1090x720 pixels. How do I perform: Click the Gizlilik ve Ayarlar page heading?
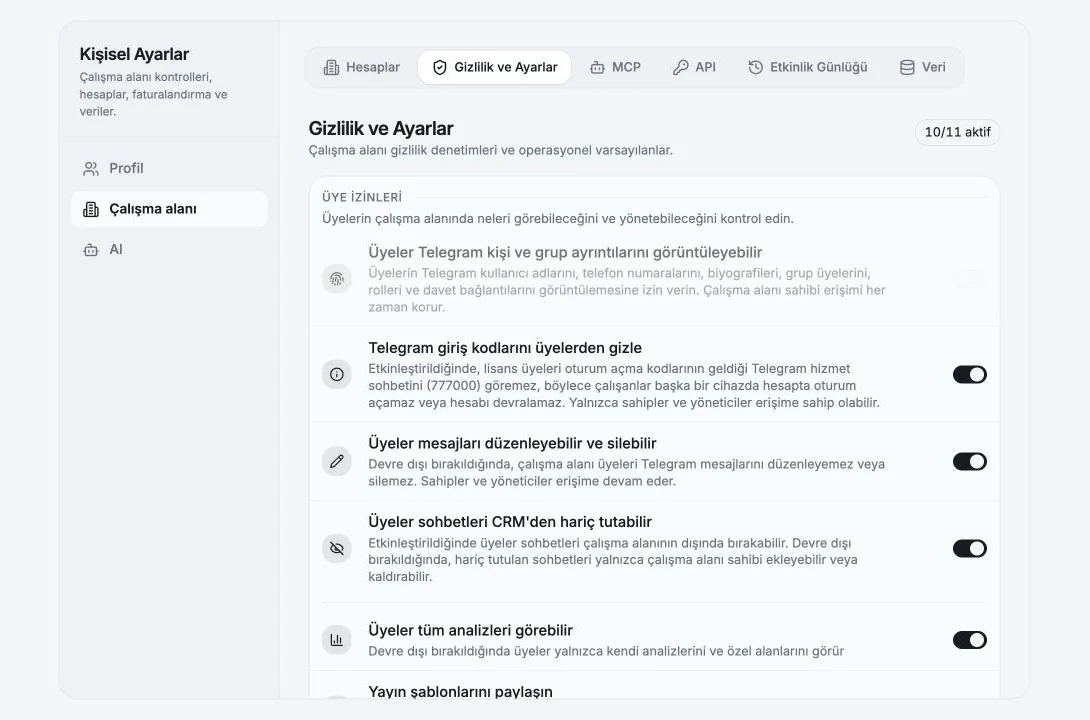point(381,129)
